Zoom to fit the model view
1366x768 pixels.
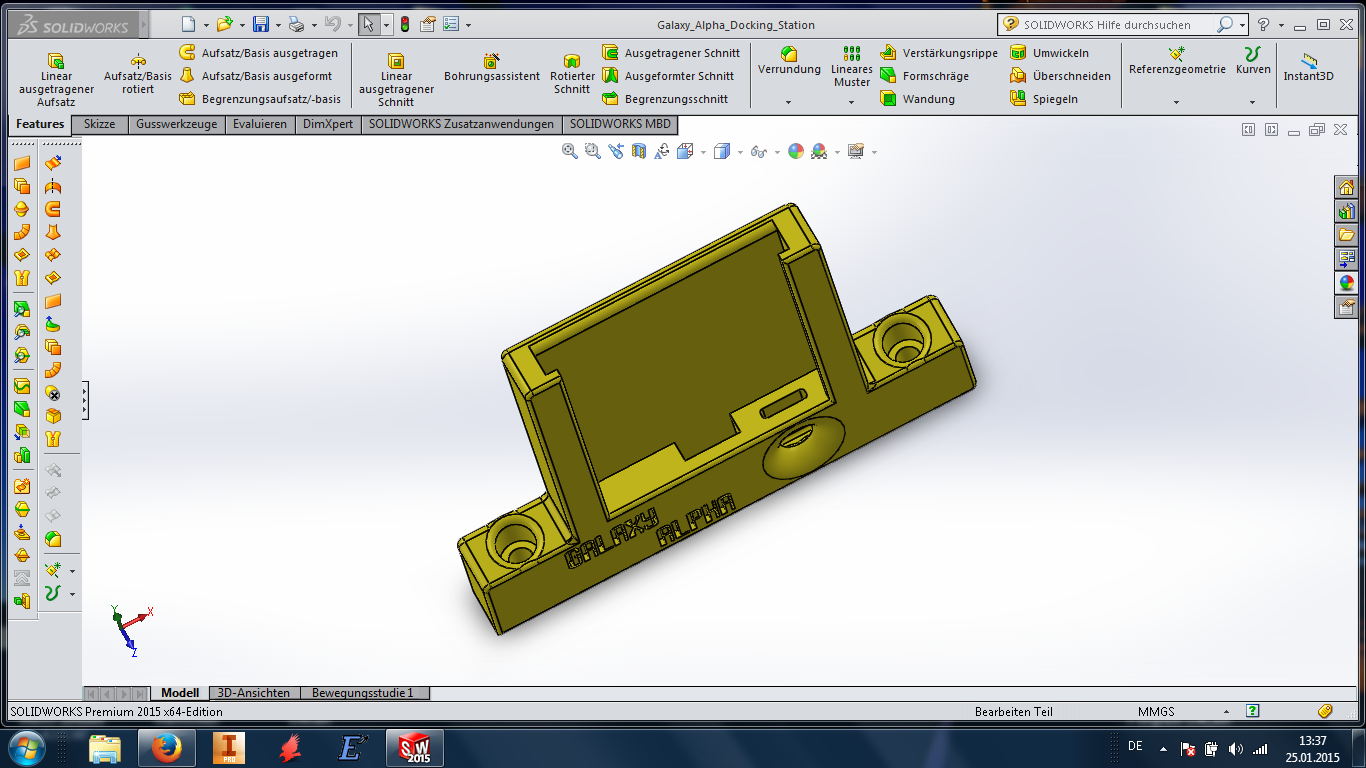[x=569, y=151]
